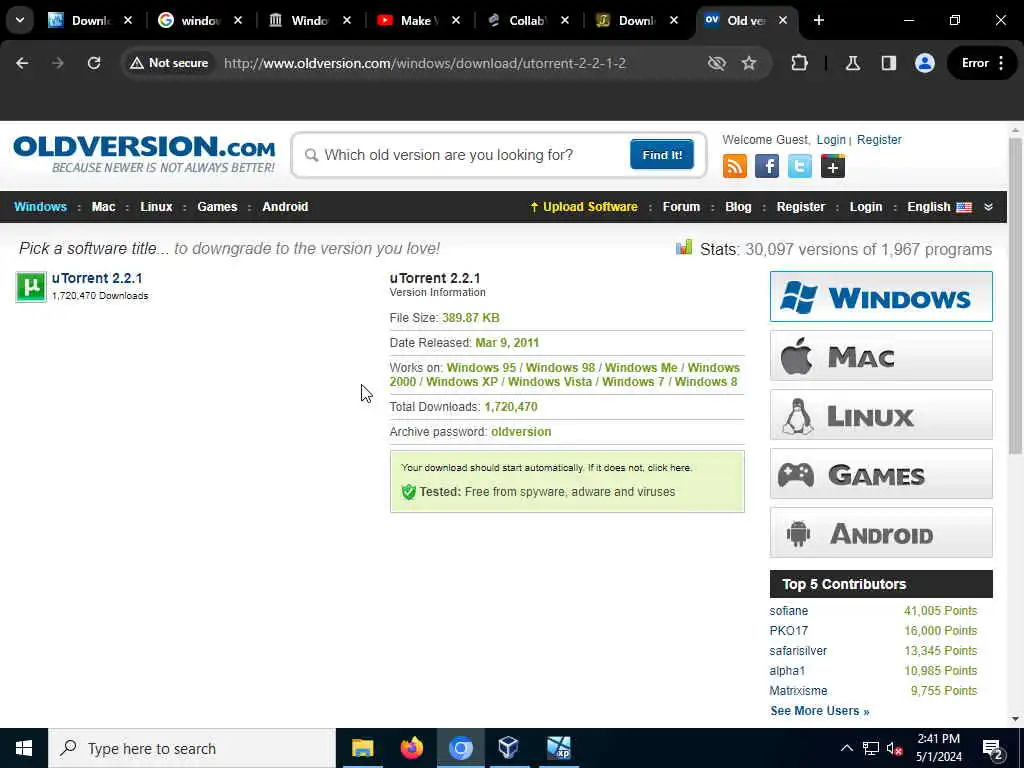Open the Forum navigation link
Viewport: 1024px width, 768px height.
(681, 207)
